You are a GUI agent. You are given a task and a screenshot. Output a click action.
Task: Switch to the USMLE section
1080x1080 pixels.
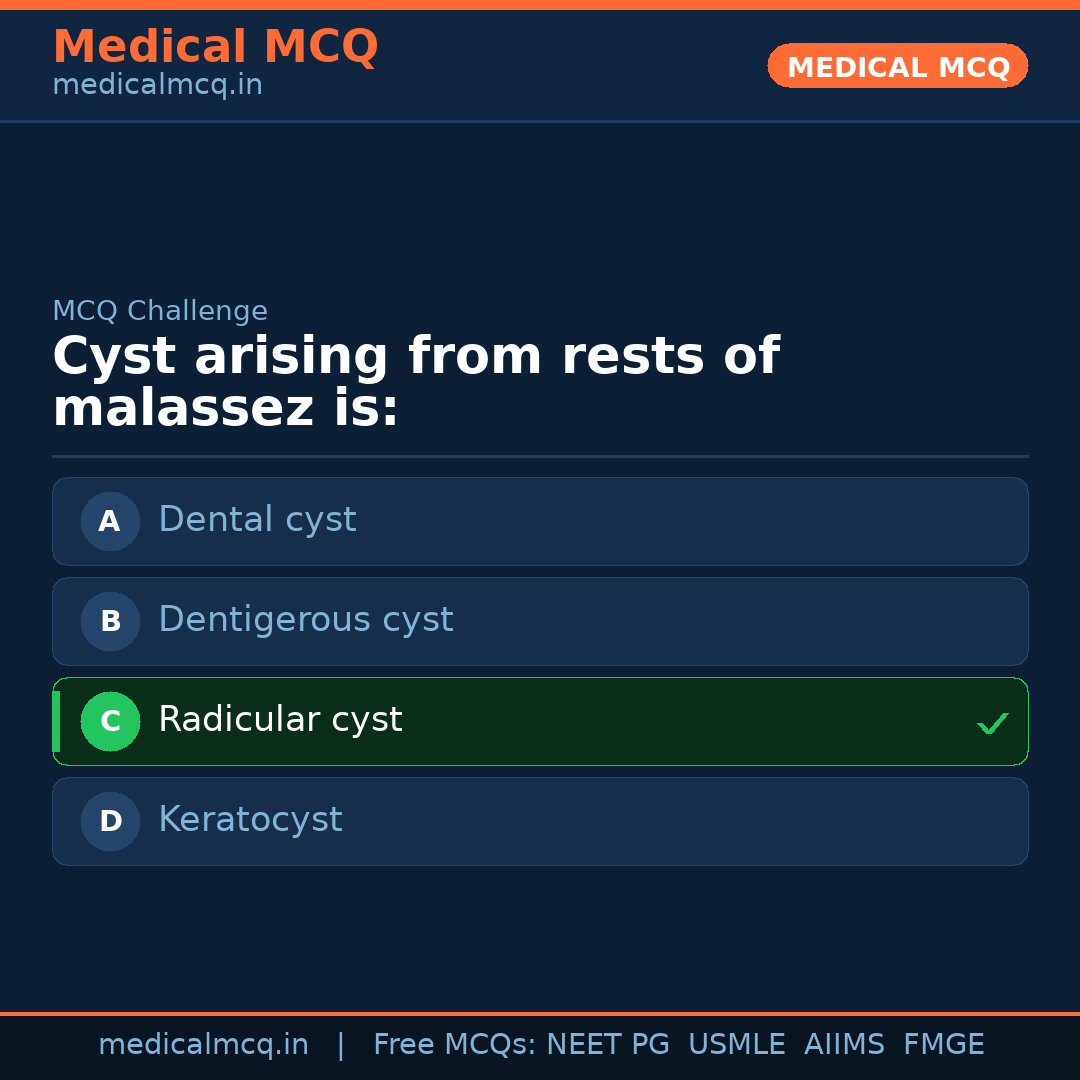(x=737, y=1043)
